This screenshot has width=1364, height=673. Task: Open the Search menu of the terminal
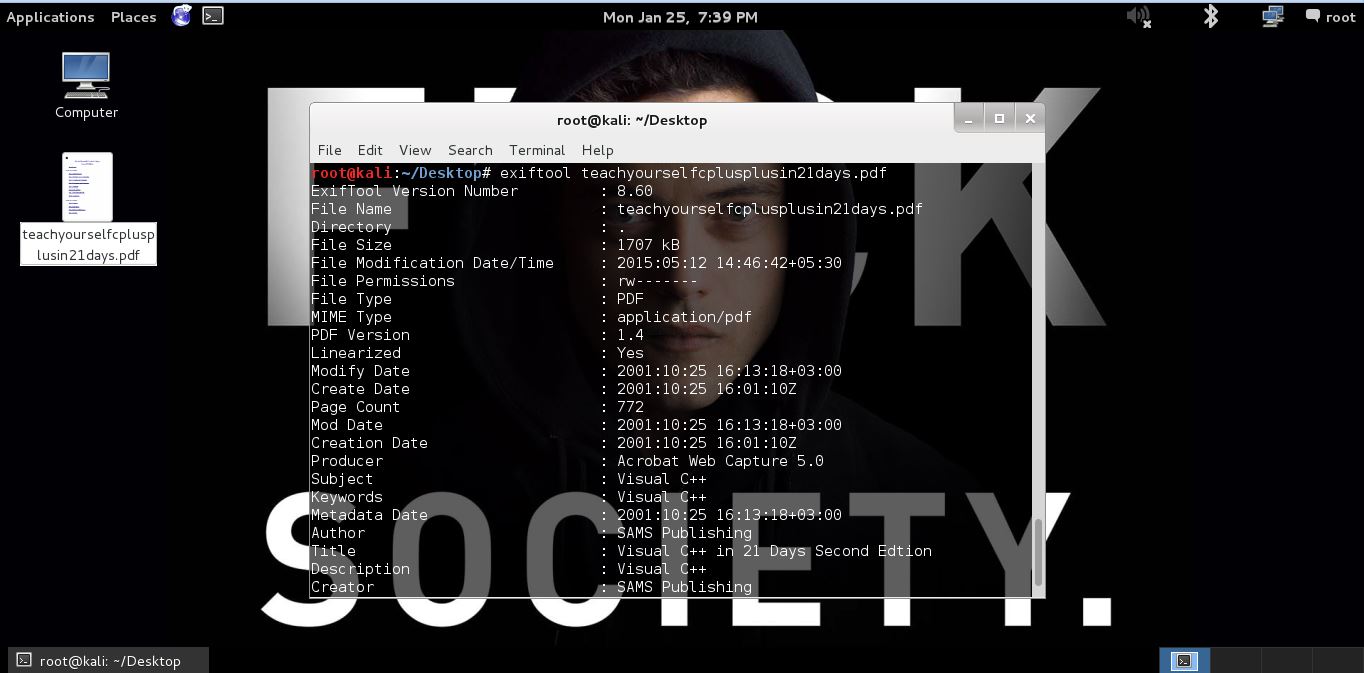click(469, 150)
